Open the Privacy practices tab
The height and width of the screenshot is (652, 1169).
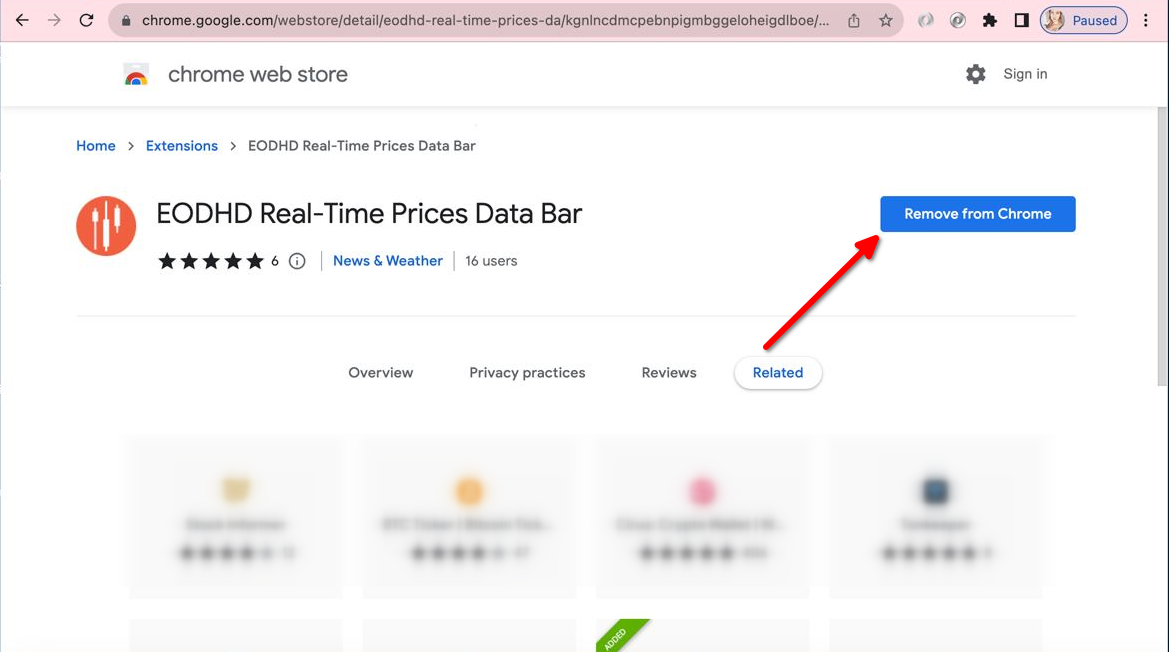pos(527,373)
